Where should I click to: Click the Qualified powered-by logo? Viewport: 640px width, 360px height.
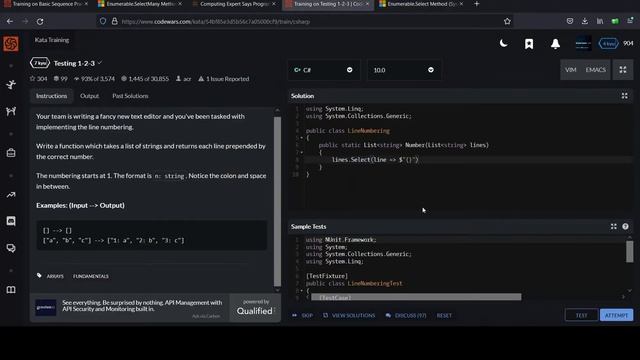coord(255,308)
